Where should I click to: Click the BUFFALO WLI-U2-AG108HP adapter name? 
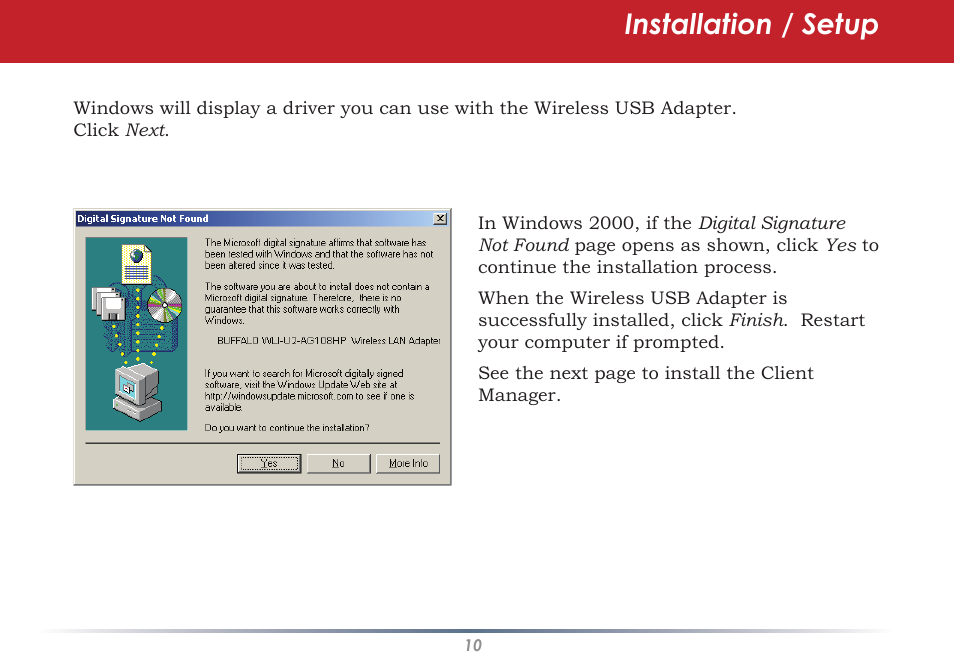click(329, 341)
